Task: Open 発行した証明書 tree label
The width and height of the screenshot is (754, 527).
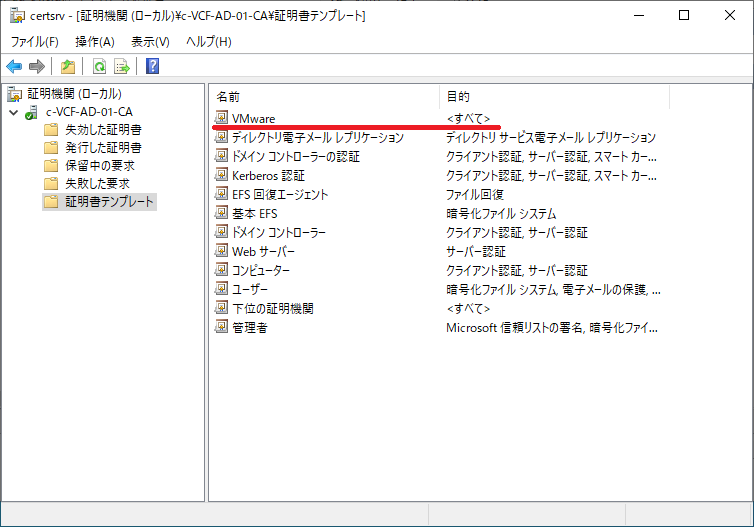Action: (103, 148)
